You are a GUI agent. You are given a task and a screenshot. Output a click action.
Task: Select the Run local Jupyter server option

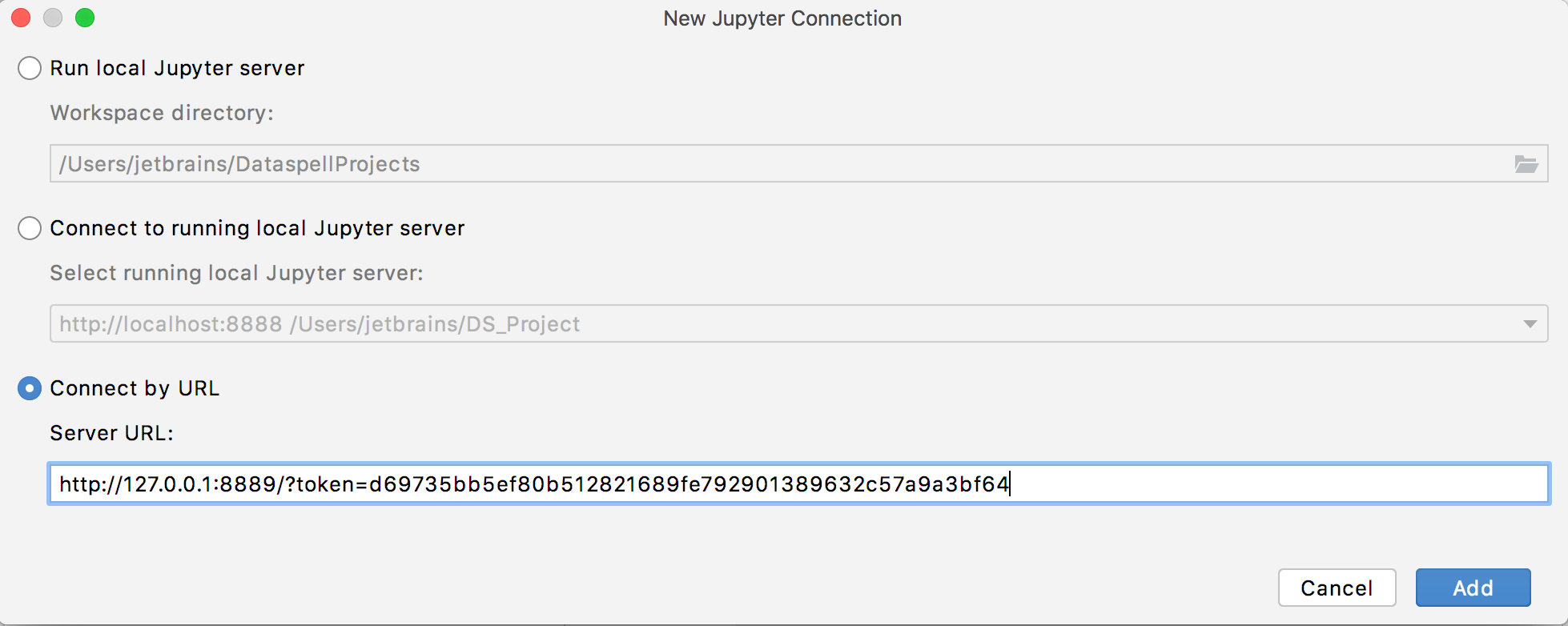coord(29,68)
